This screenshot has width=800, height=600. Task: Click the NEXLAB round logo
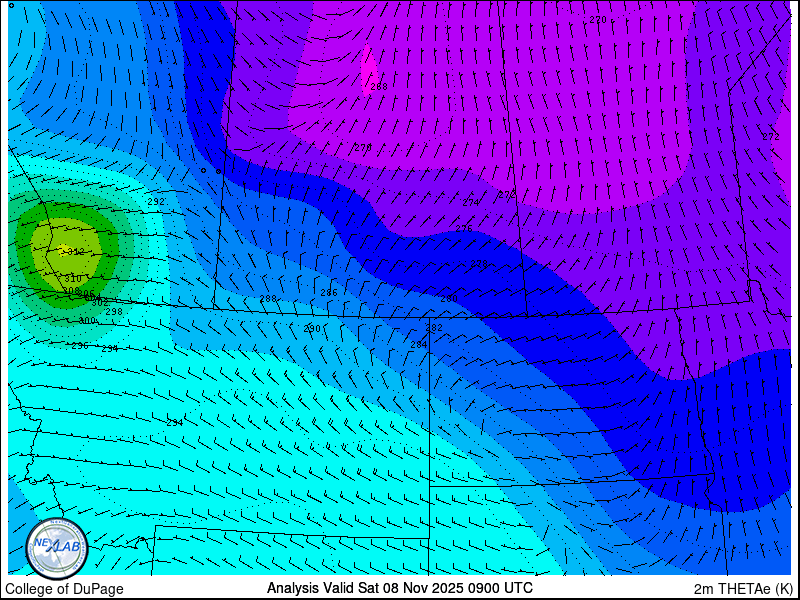coord(57,547)
